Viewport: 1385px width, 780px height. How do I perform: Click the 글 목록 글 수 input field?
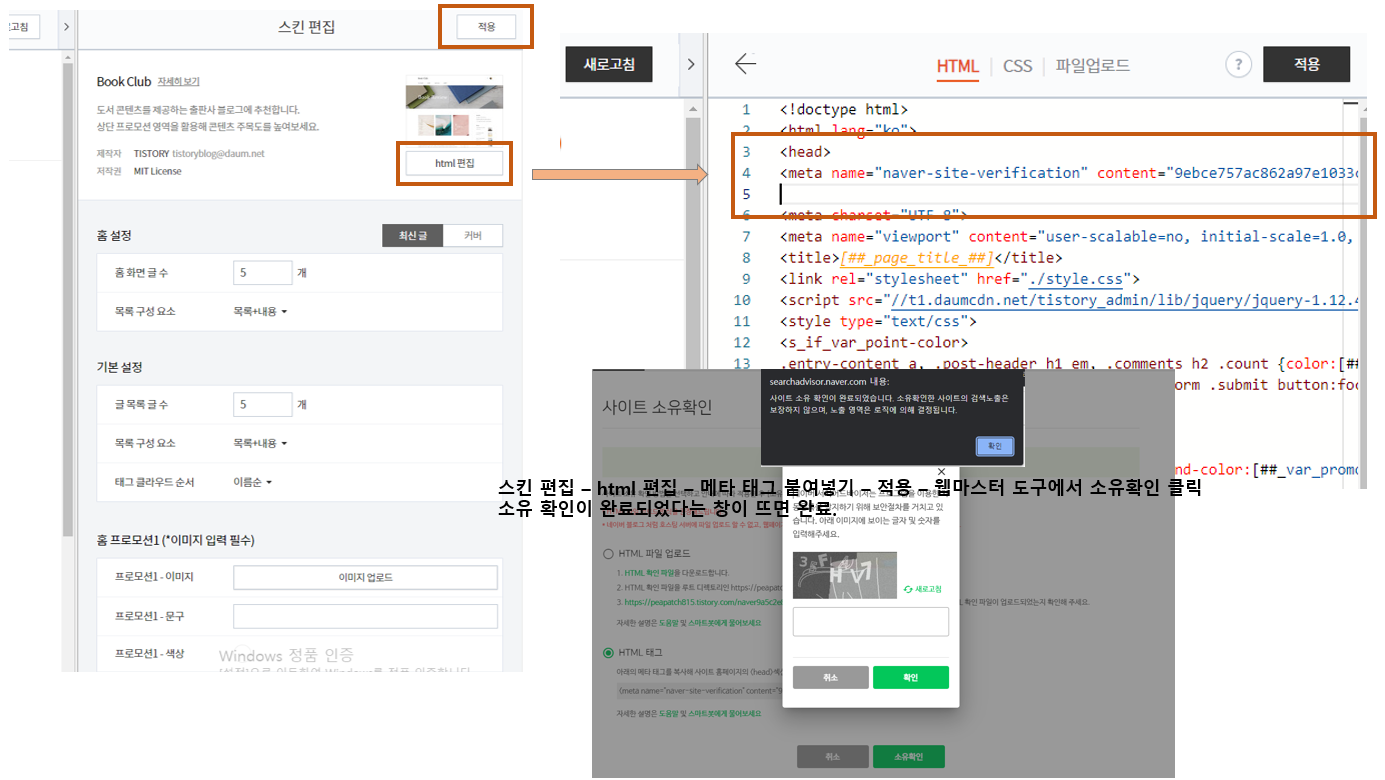262,405
